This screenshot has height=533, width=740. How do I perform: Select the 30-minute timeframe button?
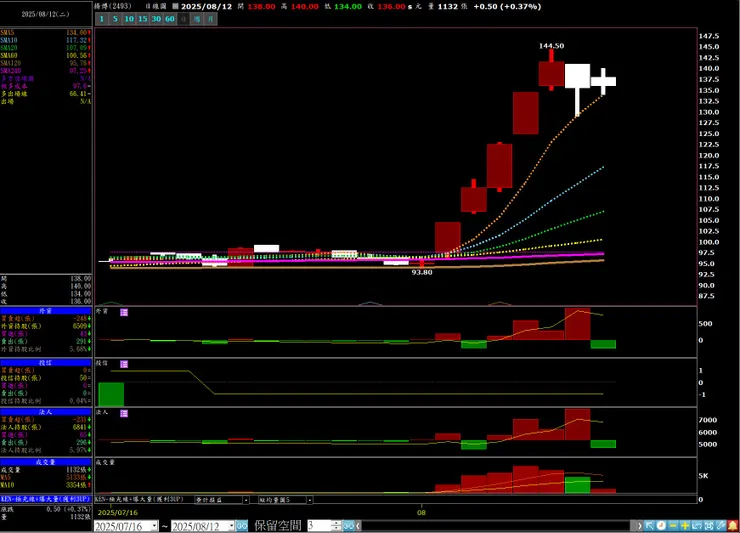[156, 19]
